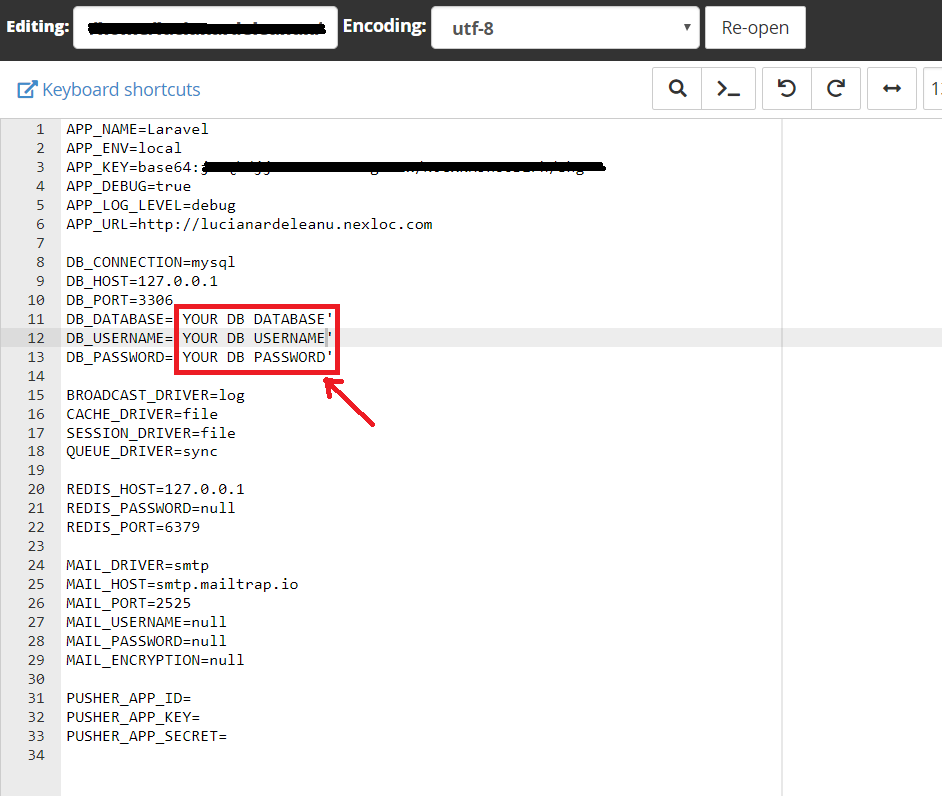
Task: Click the external link icon beside Keyboard shortcuts
Action: pos(27,90)
